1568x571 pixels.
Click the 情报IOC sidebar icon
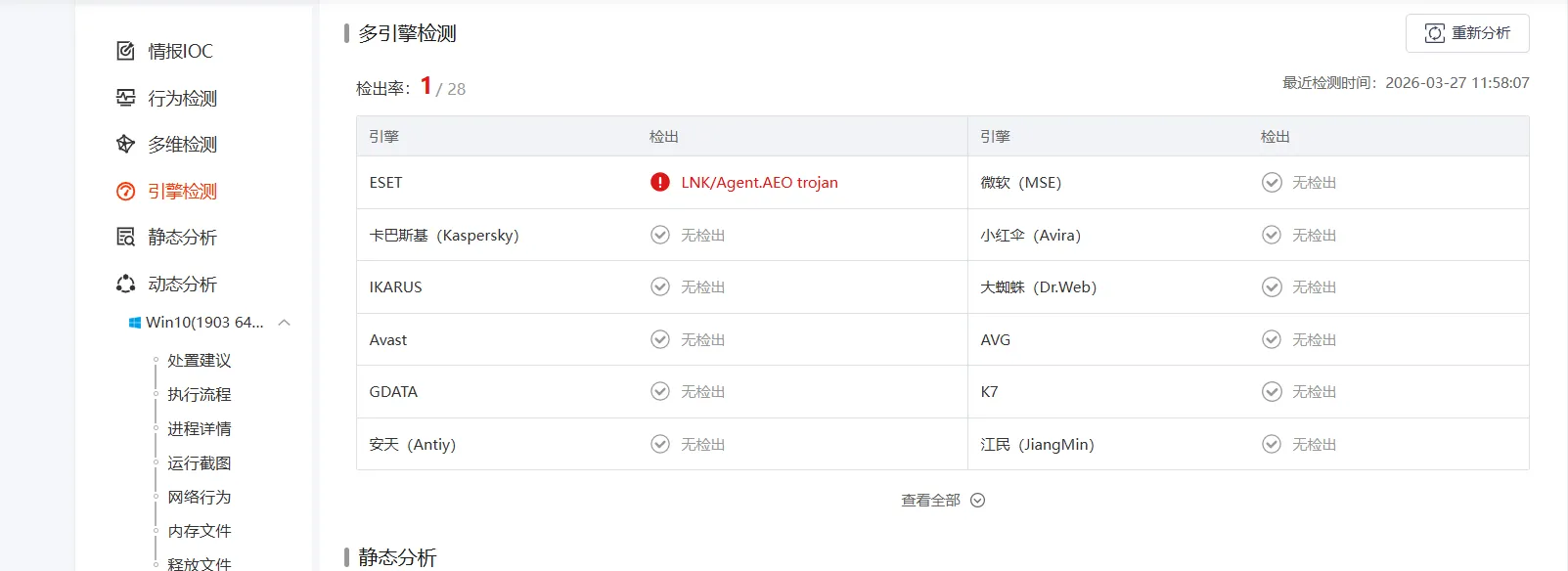(125, 51)
